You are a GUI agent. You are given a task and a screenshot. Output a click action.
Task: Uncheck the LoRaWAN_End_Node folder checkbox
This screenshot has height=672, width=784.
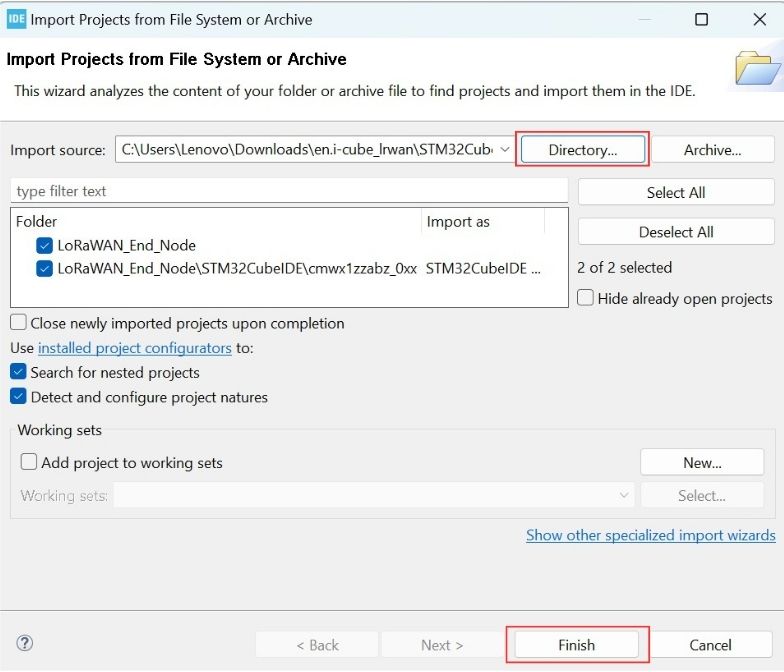pyautogui.click(x=44, y=245)
